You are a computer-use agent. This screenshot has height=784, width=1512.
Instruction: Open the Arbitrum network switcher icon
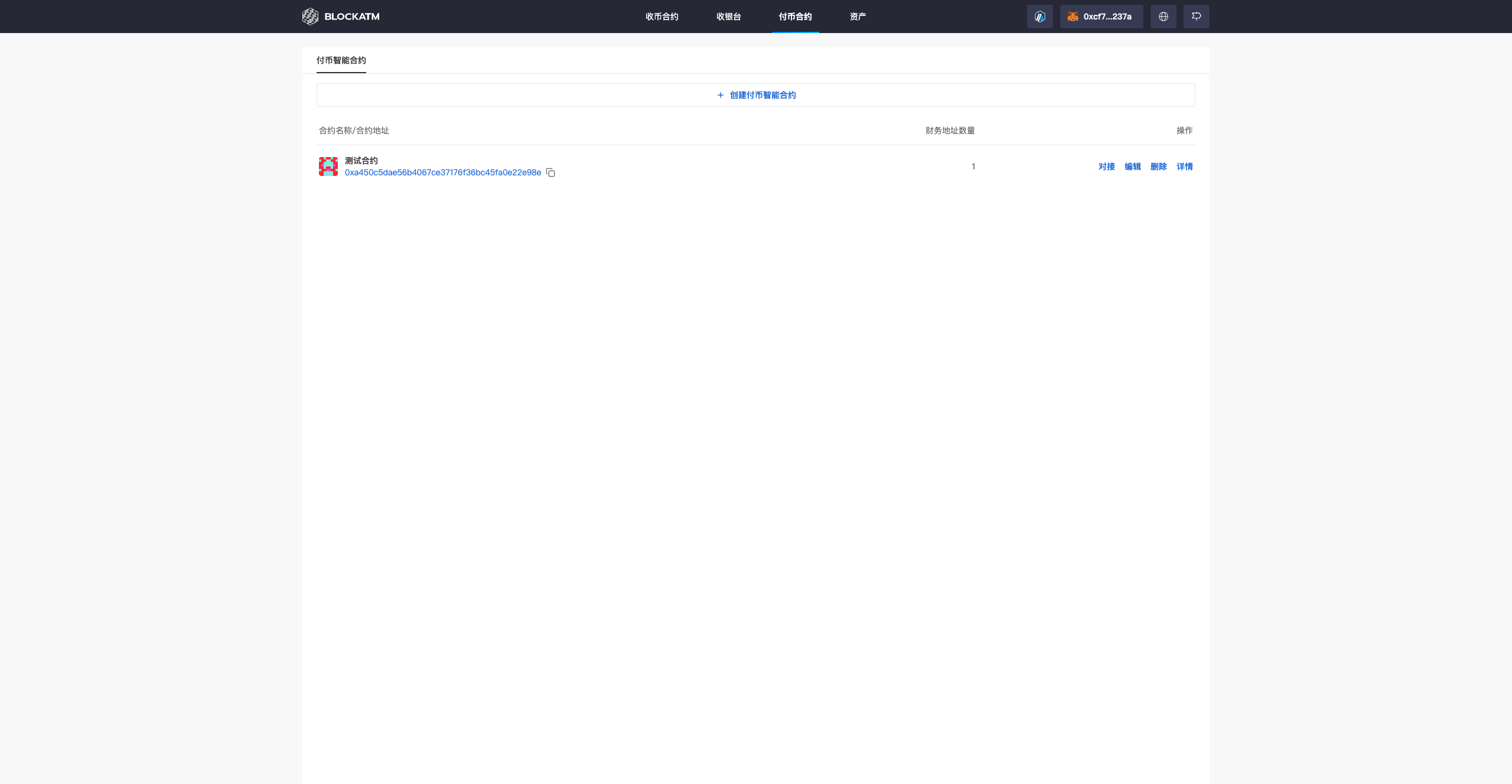[x=1039, y=17]
